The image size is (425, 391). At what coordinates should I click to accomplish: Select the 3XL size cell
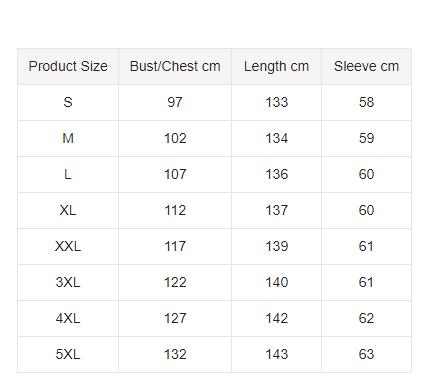pos(68,282)
